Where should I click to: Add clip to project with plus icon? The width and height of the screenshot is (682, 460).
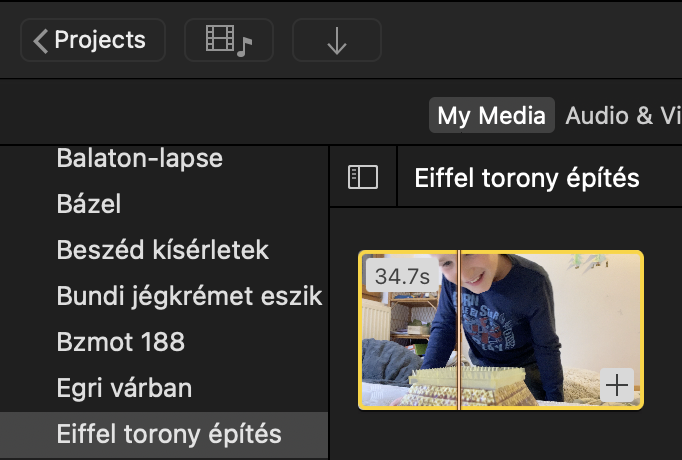click(619, 385)
